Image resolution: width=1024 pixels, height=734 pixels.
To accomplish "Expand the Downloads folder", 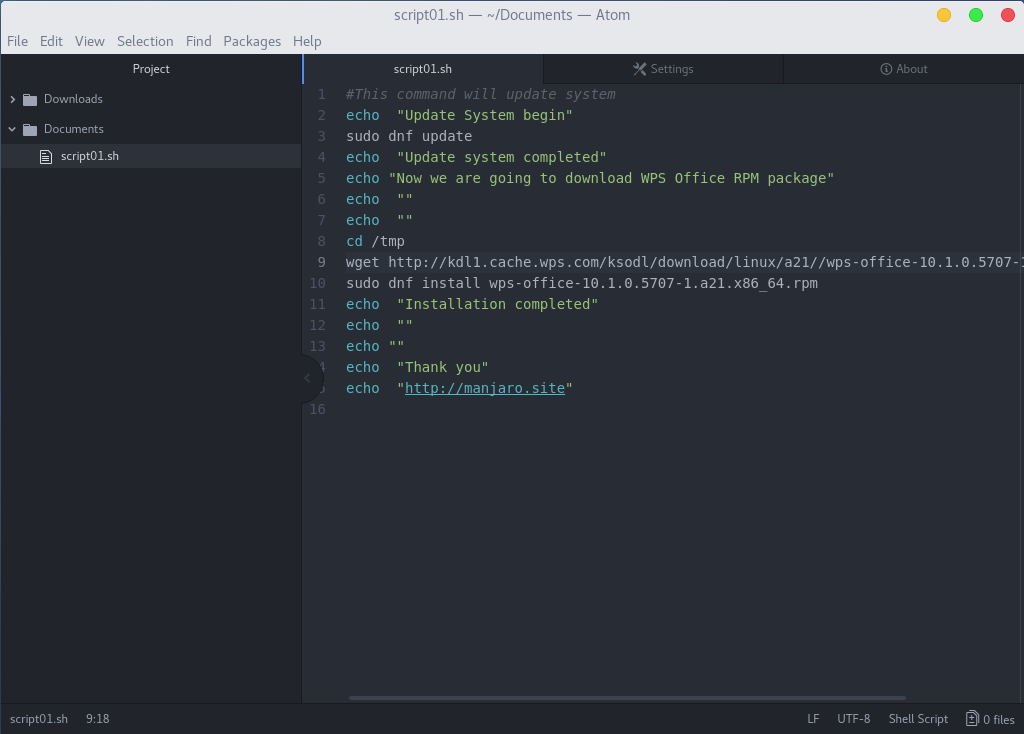I will tap(13, 99).
